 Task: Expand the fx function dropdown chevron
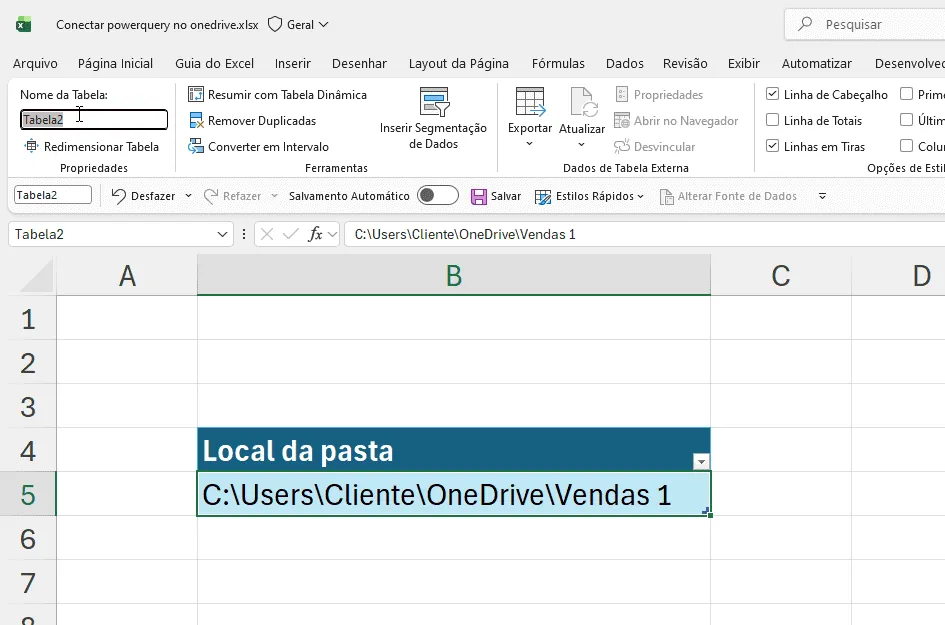[332, 234]
